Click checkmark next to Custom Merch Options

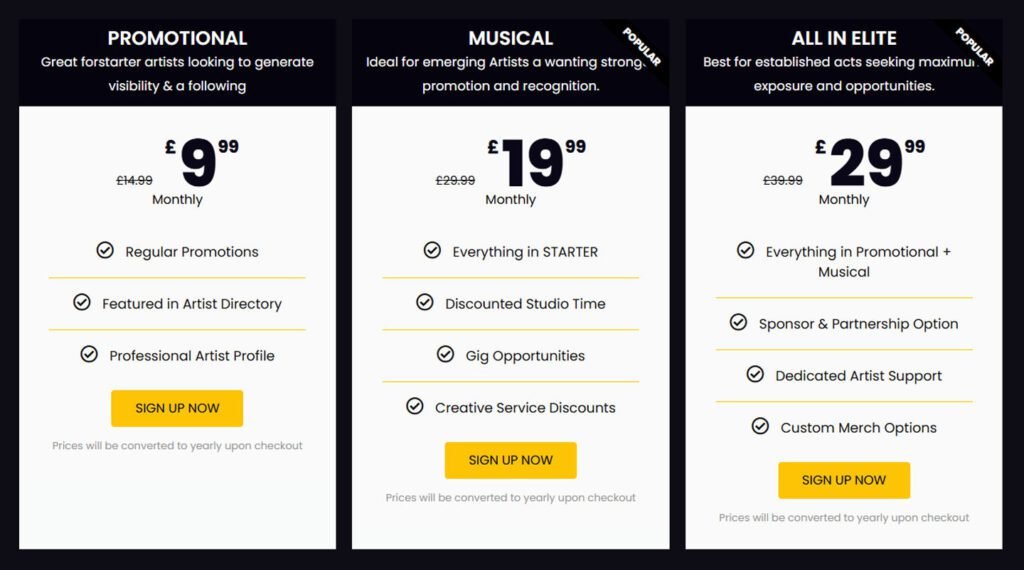pos(760,426)
